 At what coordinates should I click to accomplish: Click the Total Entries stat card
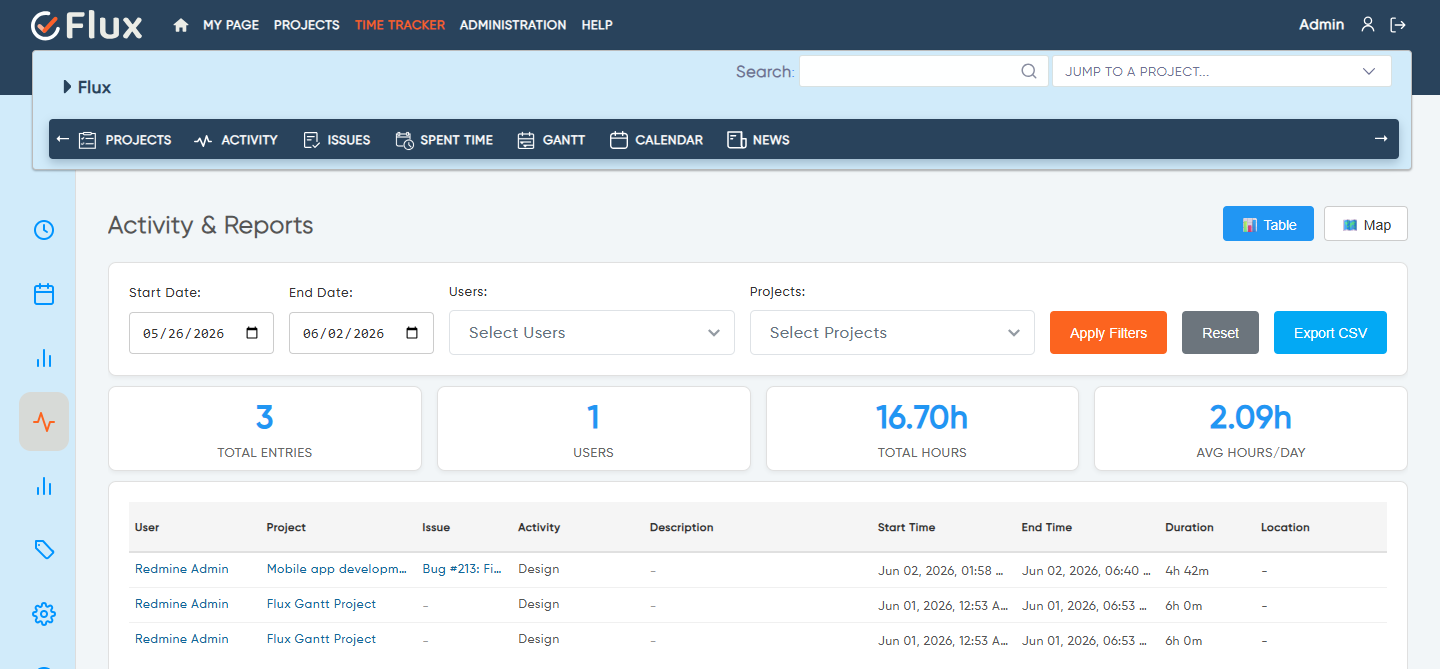pyautogui.click(x=265, y=428)
